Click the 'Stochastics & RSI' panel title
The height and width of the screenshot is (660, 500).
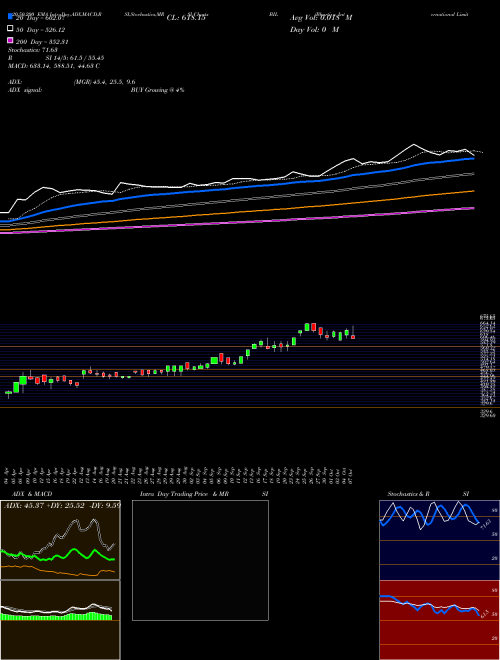click(x=428, y=494)
